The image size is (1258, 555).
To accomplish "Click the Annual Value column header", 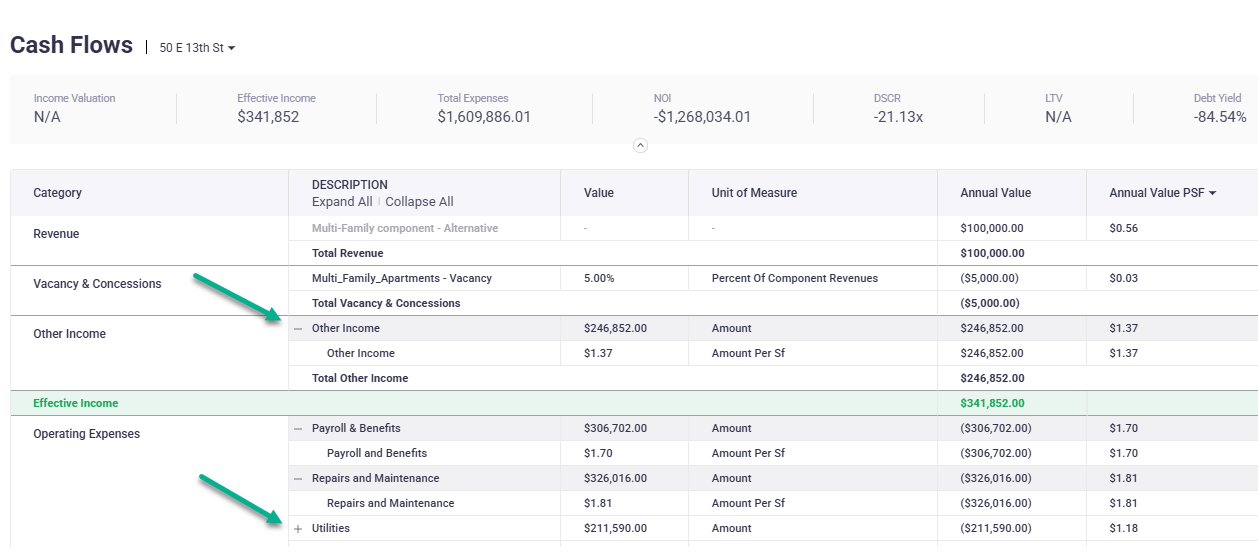I will click(x=995, y=193).
